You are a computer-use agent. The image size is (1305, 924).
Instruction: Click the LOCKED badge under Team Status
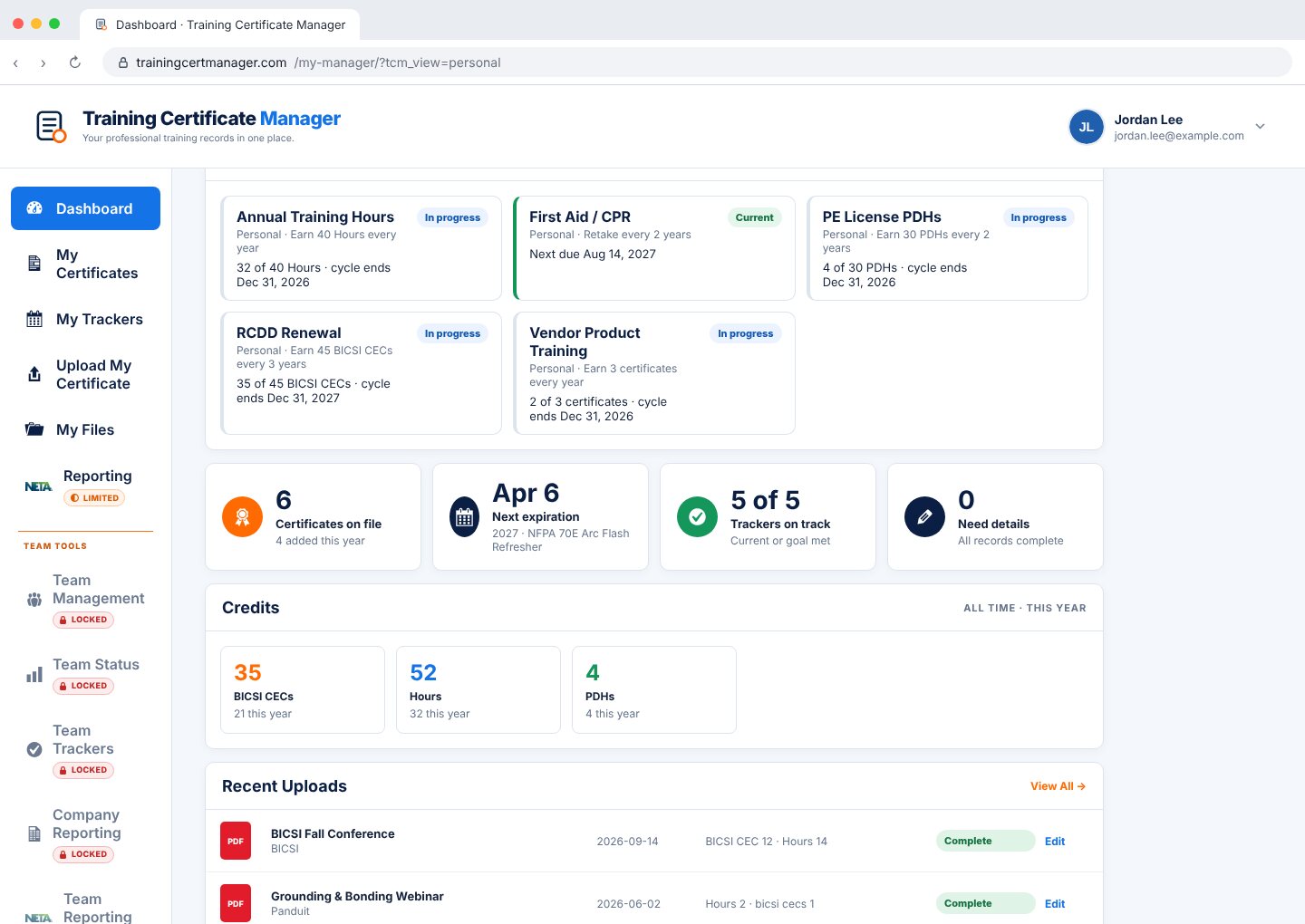pyautogui.click(x=83, y=686)
